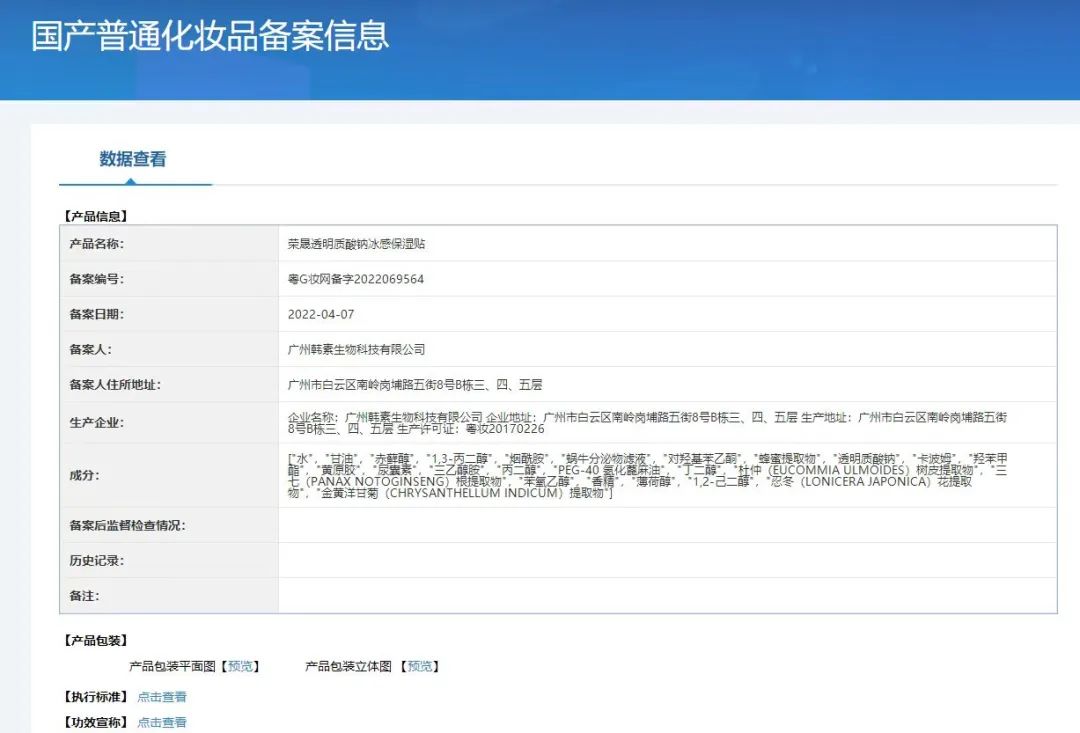Click the filing date 2022-04-07
The height and width of the screenshot is (733, 1080).
pos(321,314)
